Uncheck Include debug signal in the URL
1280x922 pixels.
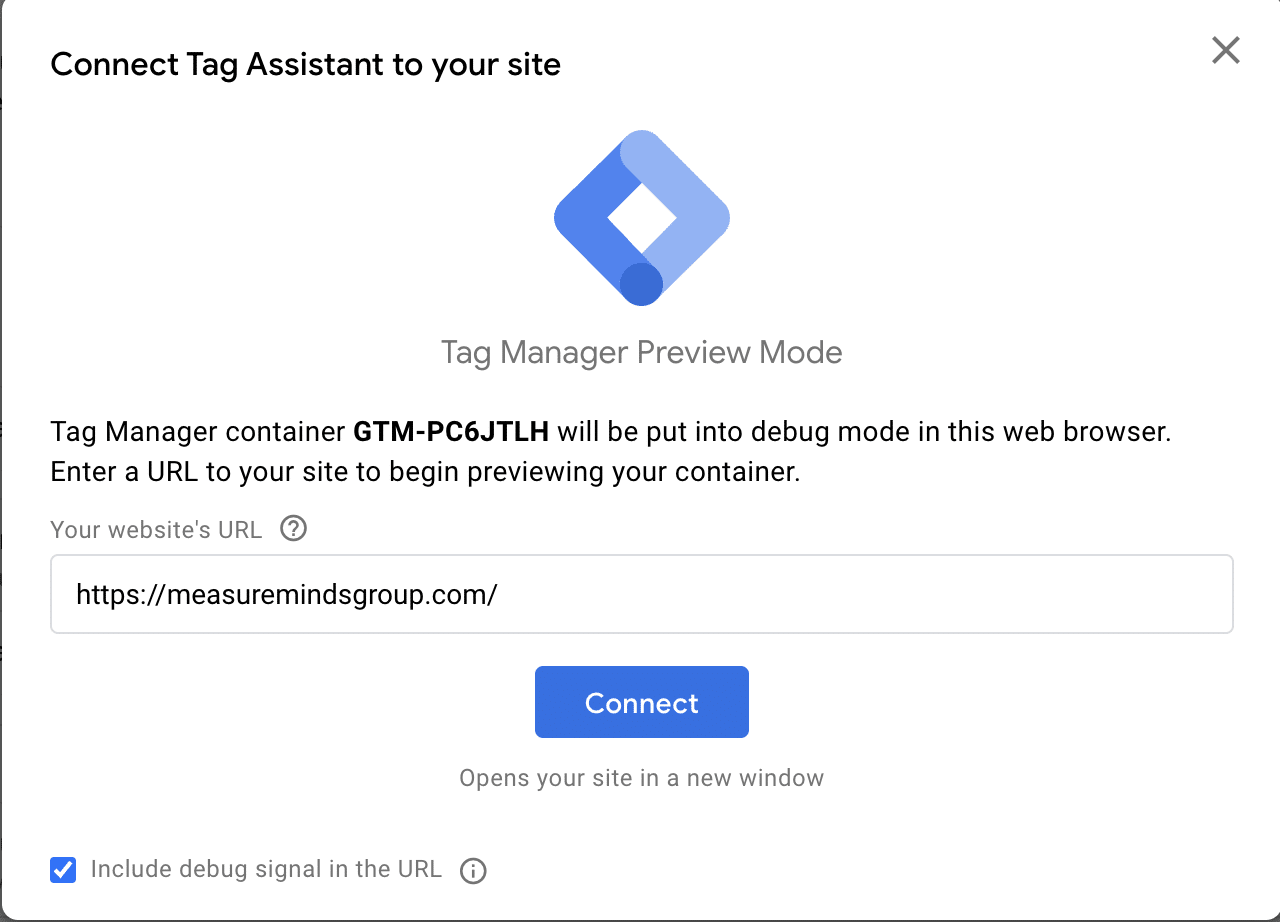pyautogui.click(x=63, y=870)
